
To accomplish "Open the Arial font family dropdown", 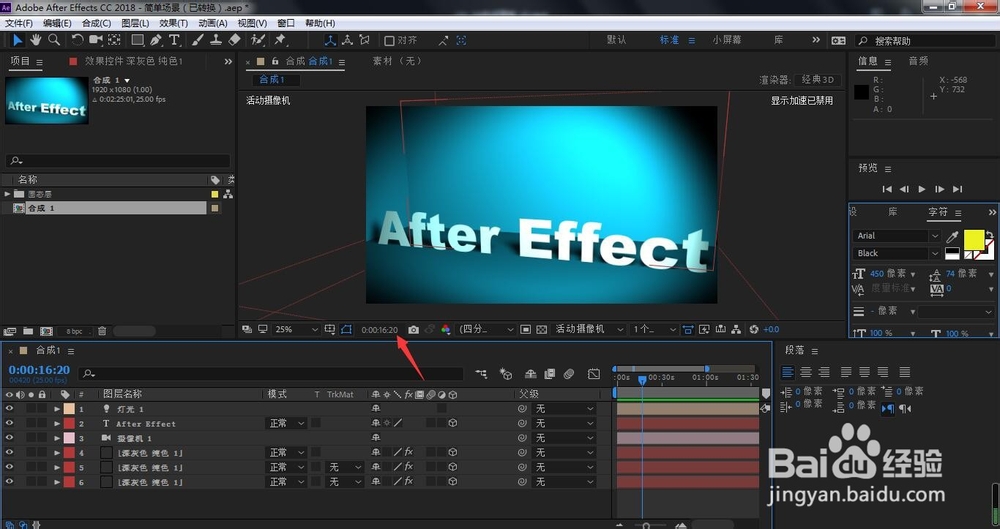I will pos(896,235).
